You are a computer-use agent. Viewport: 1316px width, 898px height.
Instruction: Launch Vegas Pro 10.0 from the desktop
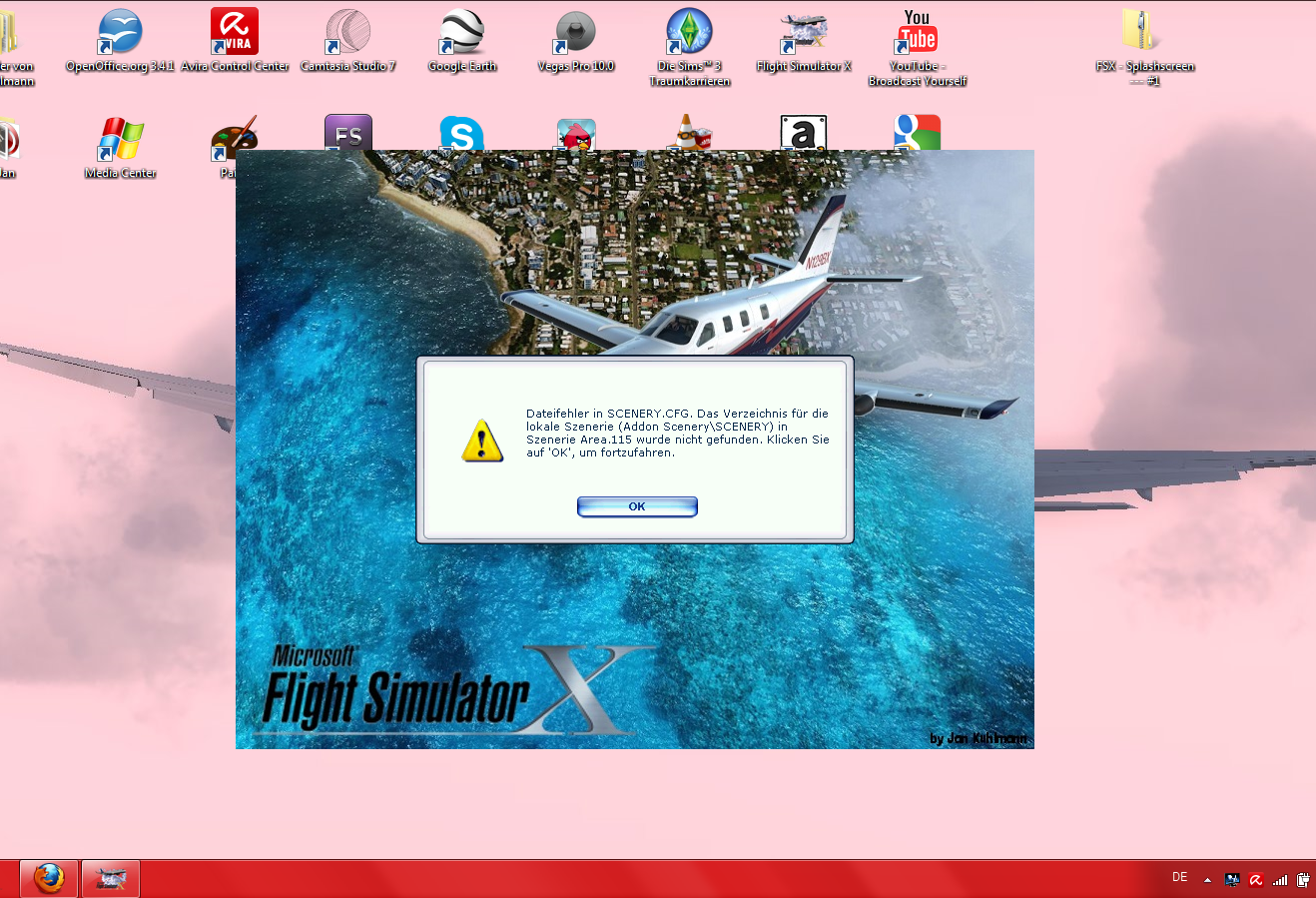[x=576, y=40]
